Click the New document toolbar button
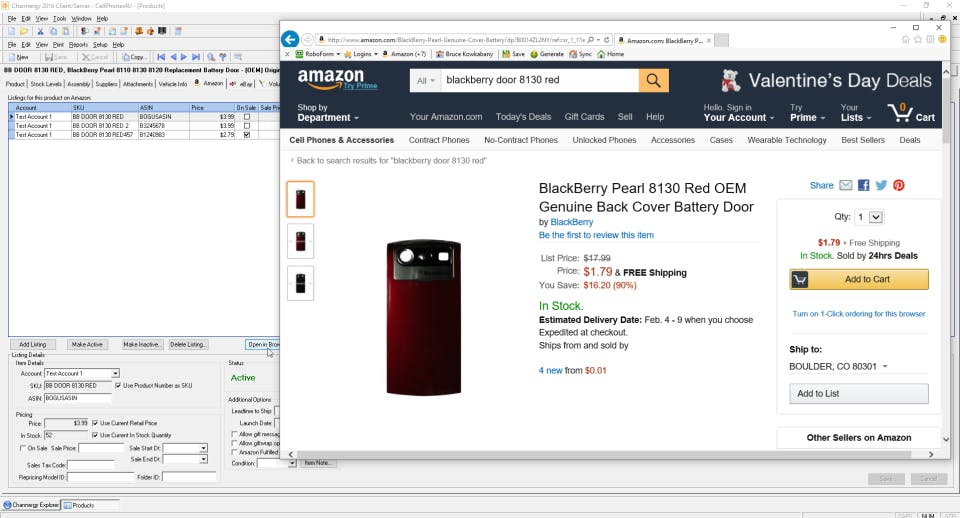 [19, 57]
